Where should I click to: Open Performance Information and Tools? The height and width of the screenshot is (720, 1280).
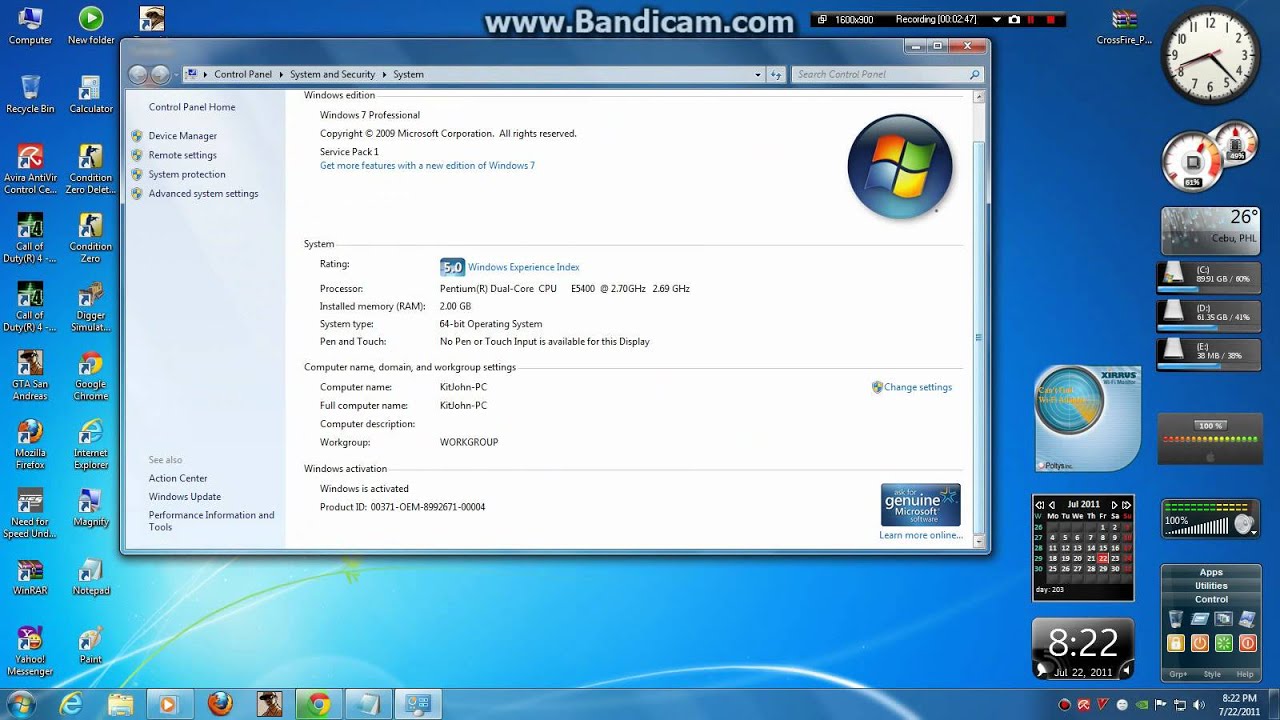pyautogui.click(x=211, y=521)
